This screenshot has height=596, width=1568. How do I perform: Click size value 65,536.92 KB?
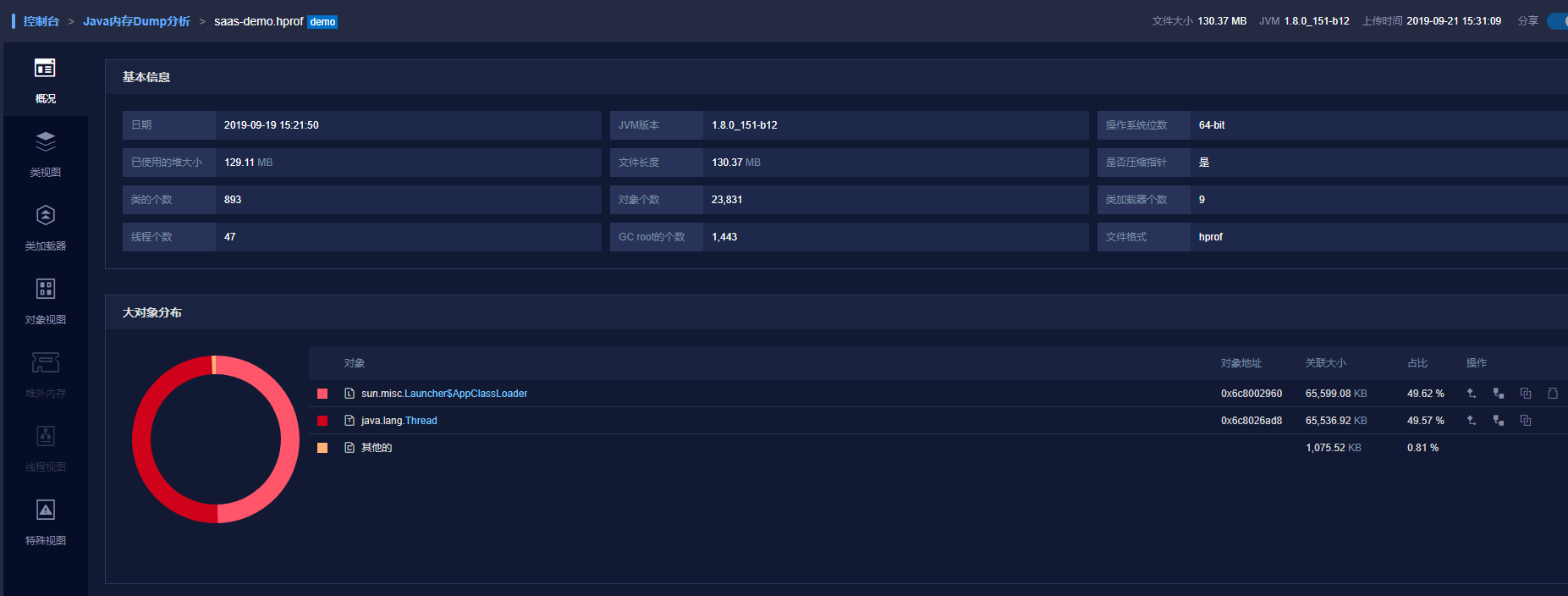pyautogui.click(x=1336, y=421)
